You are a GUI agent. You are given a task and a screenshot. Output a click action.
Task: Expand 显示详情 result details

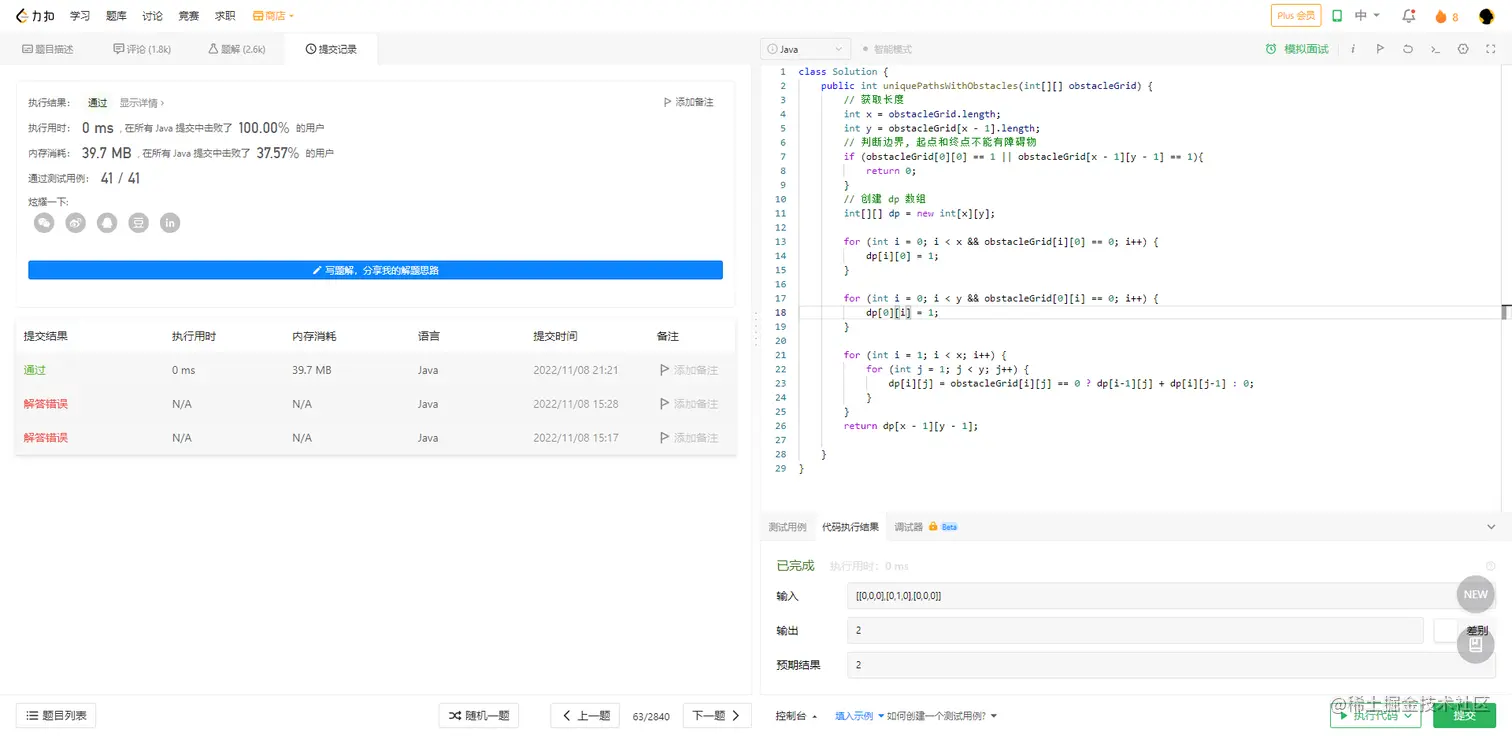142,102
